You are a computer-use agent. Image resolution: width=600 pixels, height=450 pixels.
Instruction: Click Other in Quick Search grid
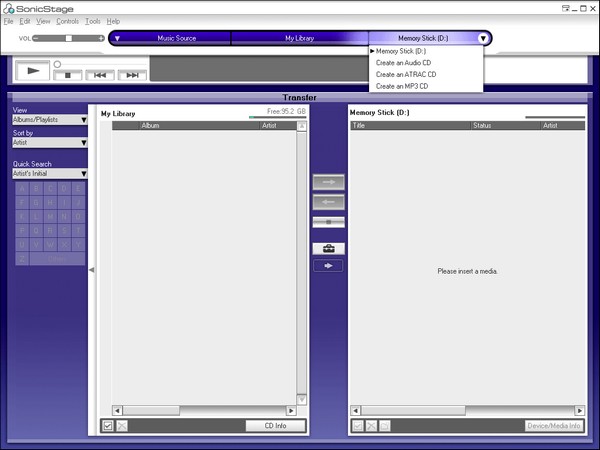[57, 259]
